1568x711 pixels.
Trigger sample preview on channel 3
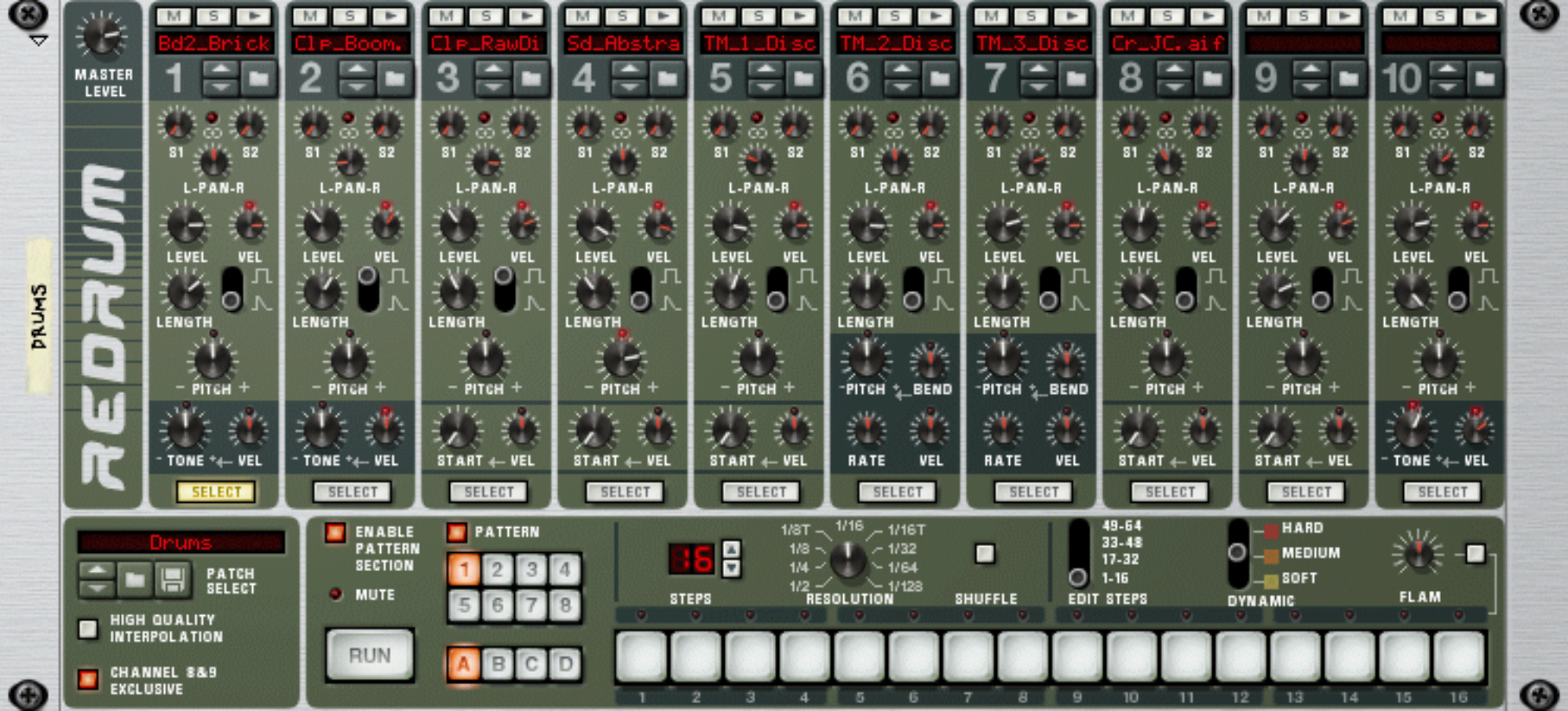pyautogui.click(x=527, y=16)
